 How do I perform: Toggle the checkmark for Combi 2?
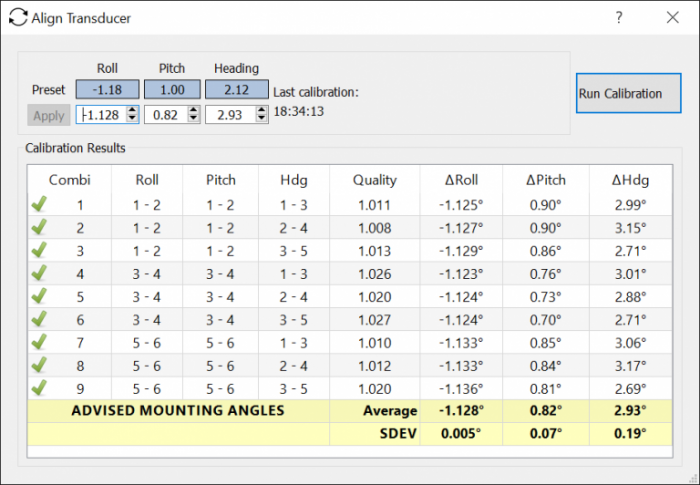[x=39, y=227]
